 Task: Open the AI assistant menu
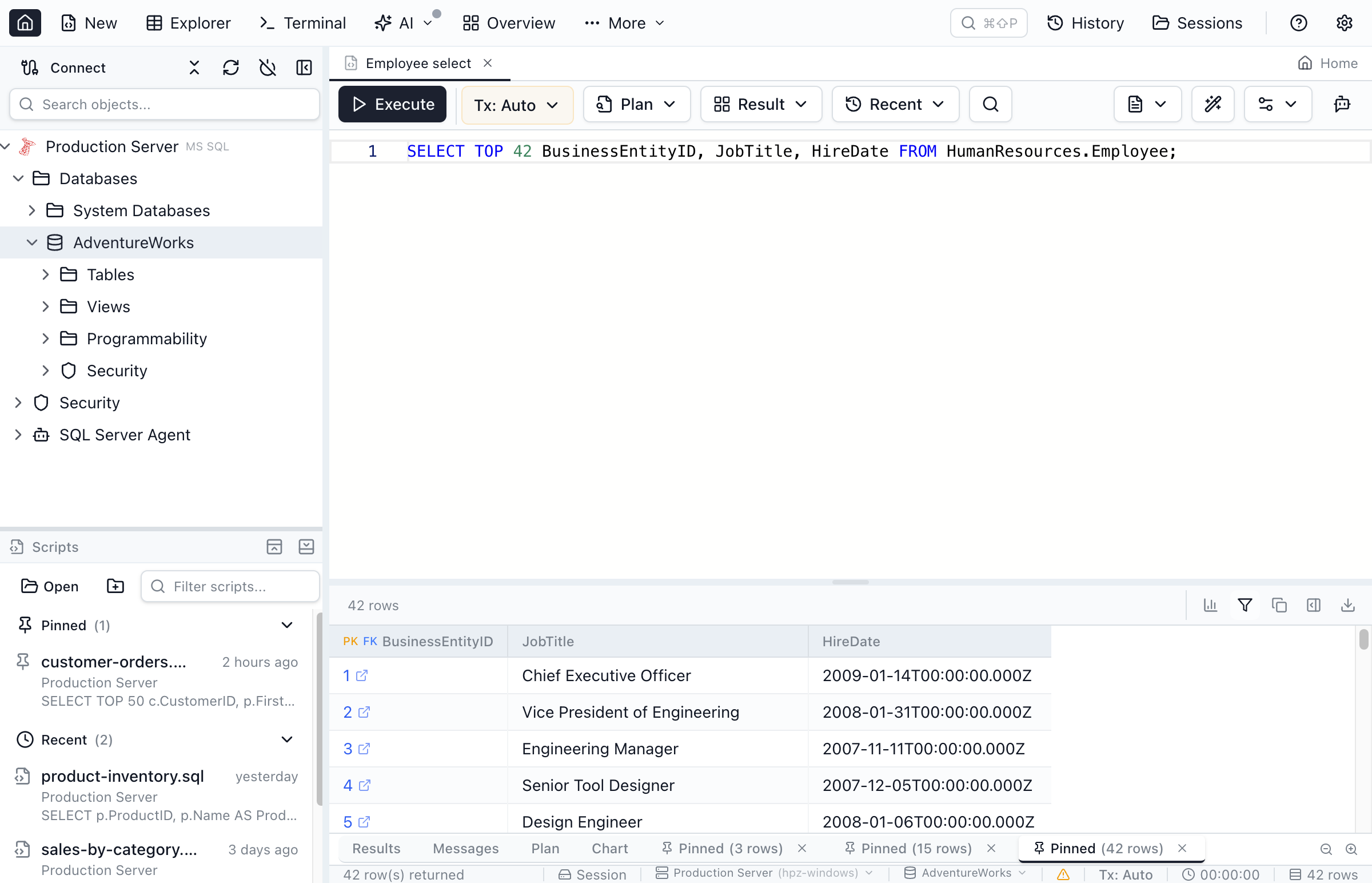pos(403,23)
